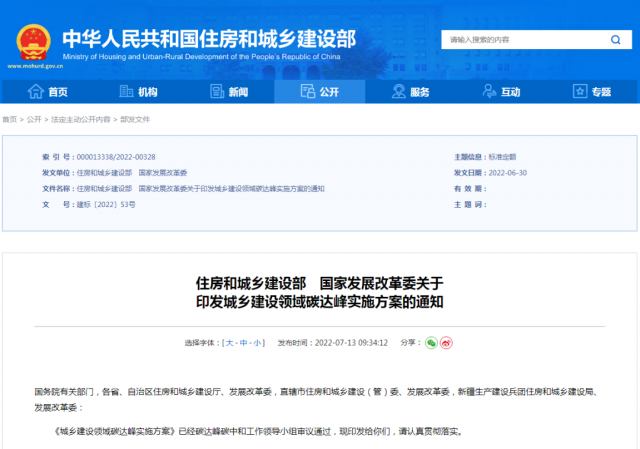Set font size to 大
Screen dimensions: 640x449
tap(231, 342)
